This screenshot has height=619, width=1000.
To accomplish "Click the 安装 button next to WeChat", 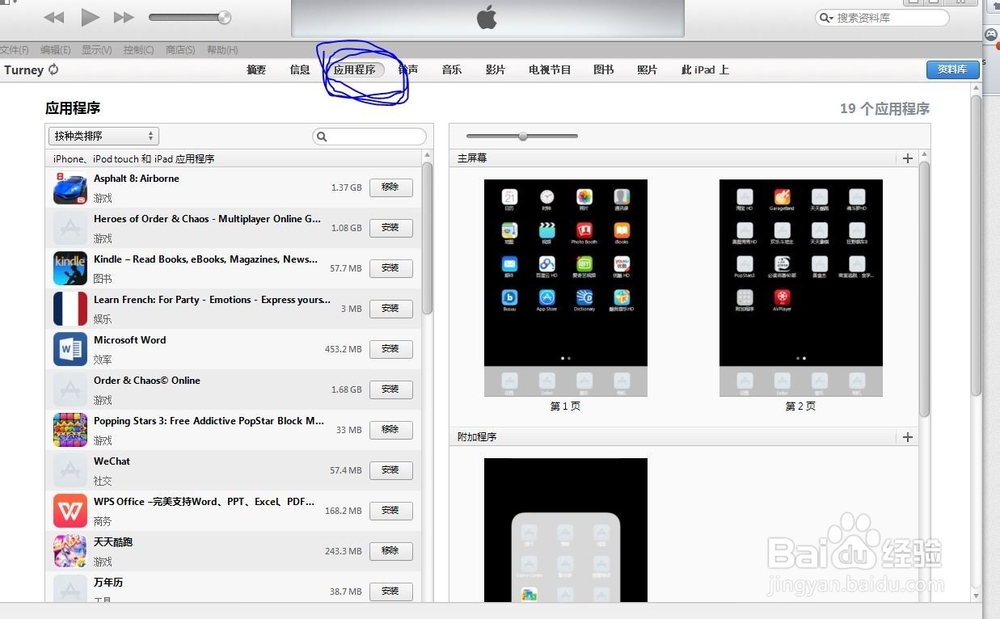I will 390,470.
